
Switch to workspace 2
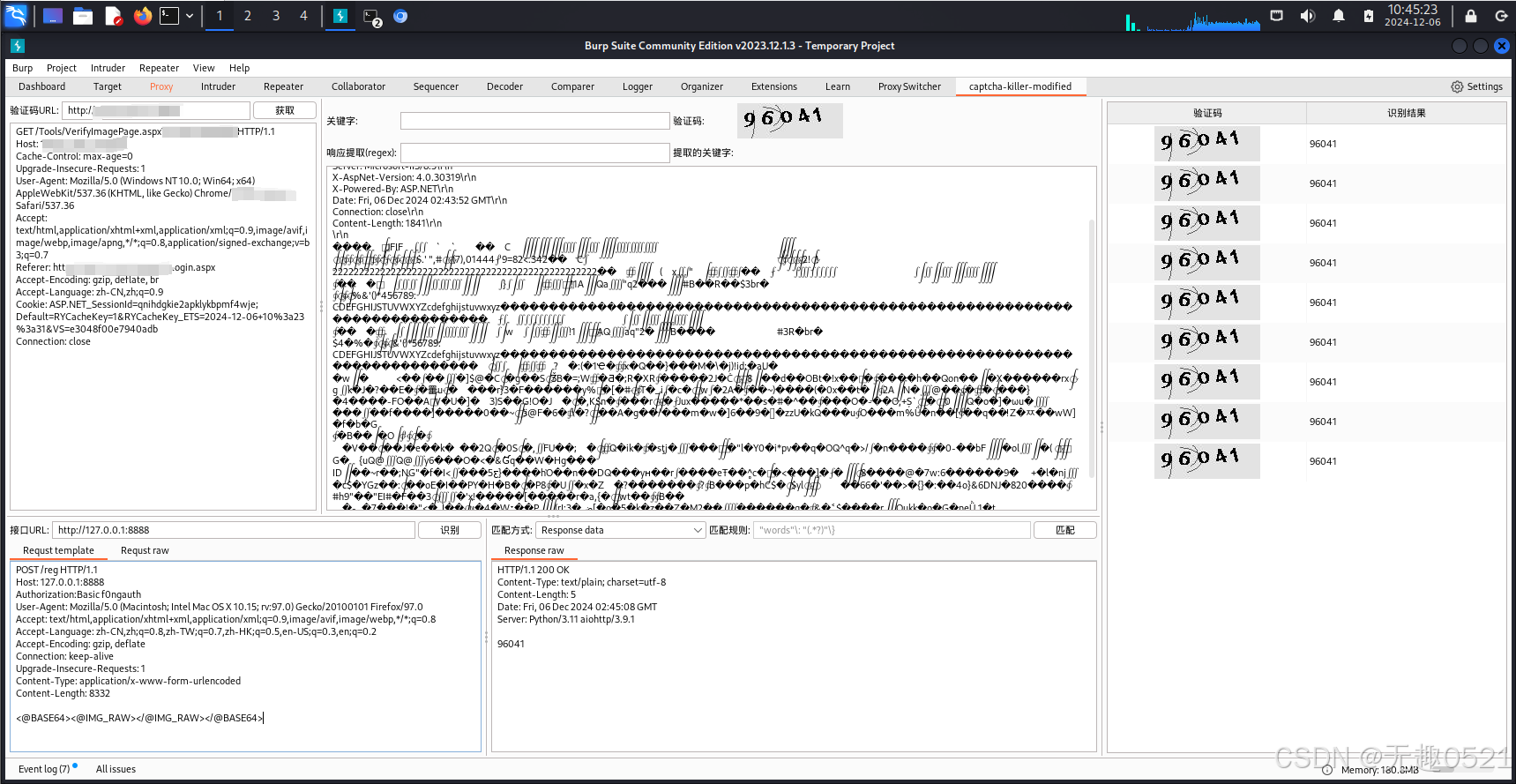click(248, 16)
